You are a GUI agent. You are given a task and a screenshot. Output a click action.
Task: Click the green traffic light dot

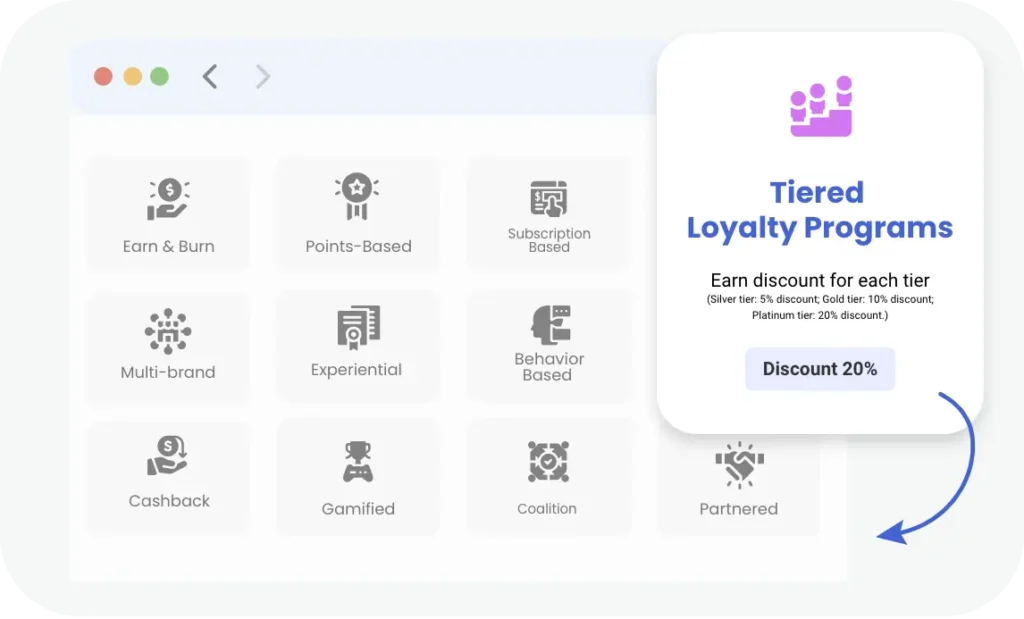pos(159,75)
